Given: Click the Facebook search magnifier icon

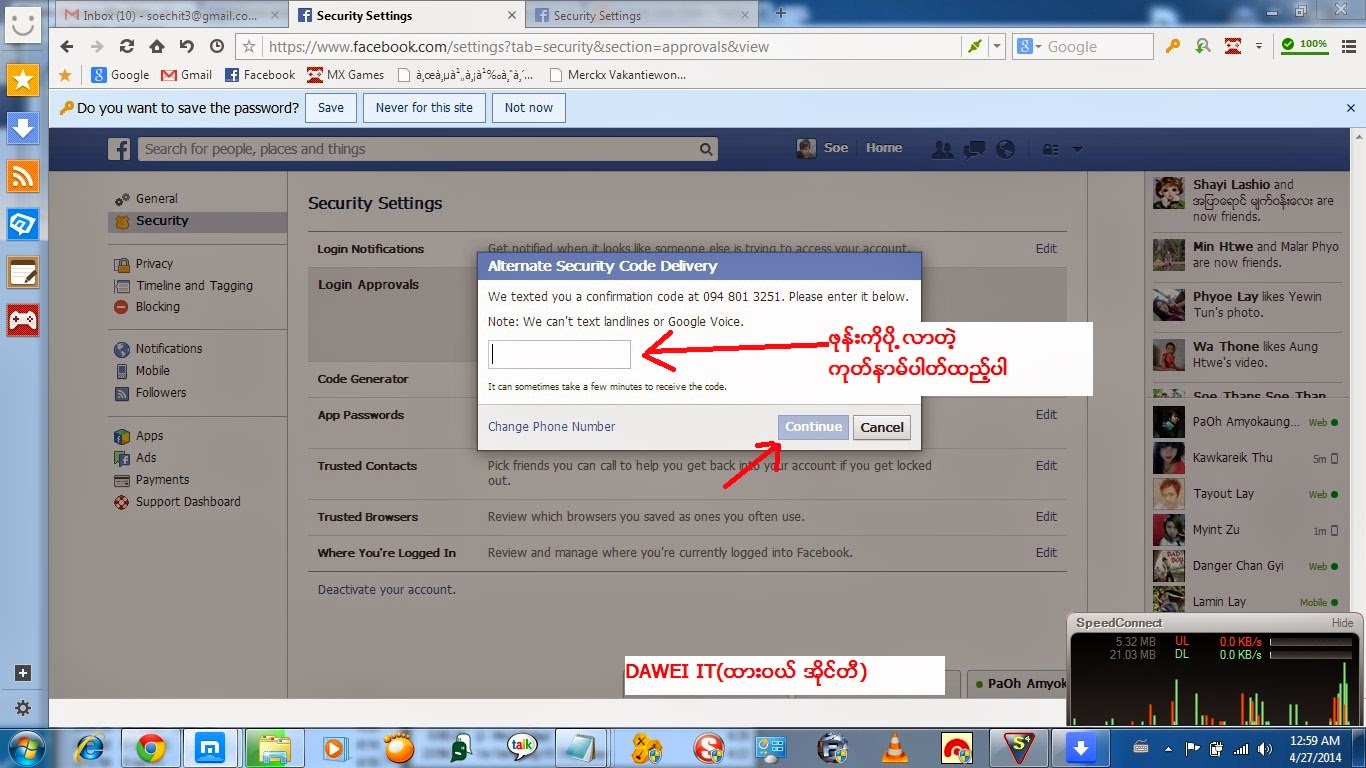Looking at the screenshot, I should point(706,149).
